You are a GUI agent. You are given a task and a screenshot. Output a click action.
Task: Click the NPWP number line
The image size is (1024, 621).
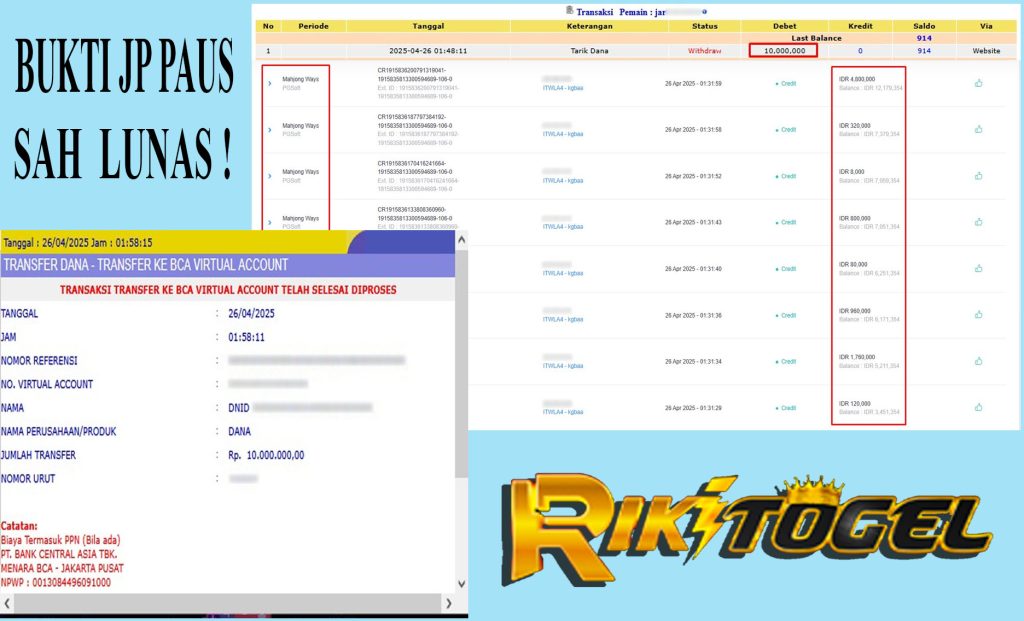pos(56,582)
